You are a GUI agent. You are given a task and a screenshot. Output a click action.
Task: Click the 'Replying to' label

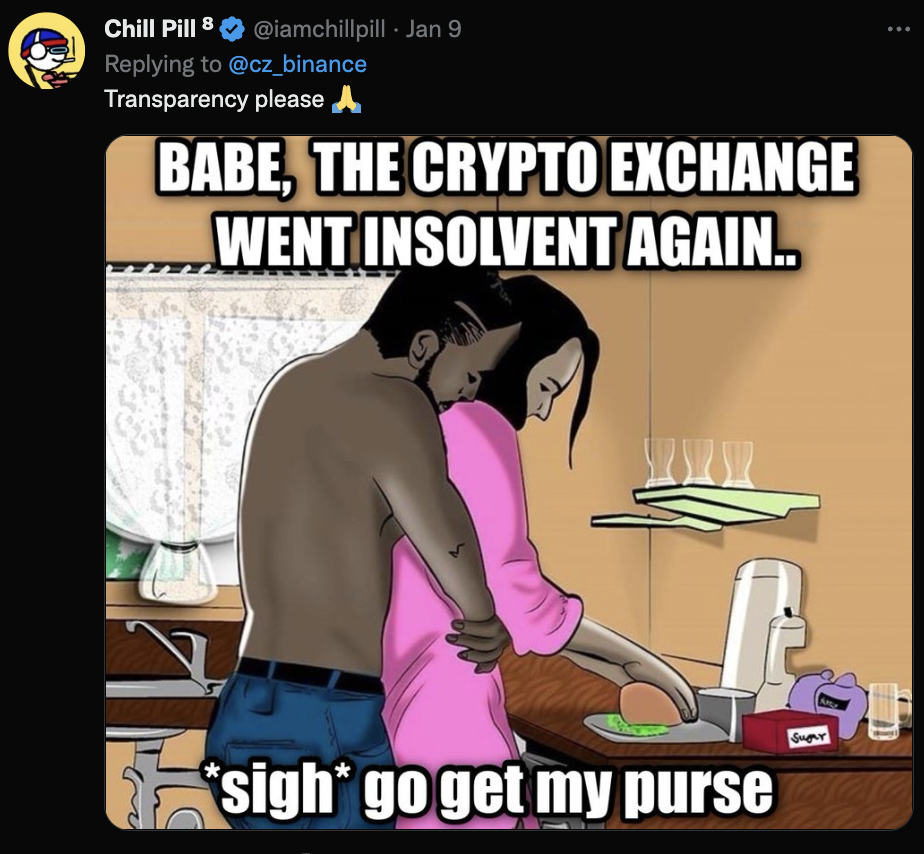click(163, 64)
